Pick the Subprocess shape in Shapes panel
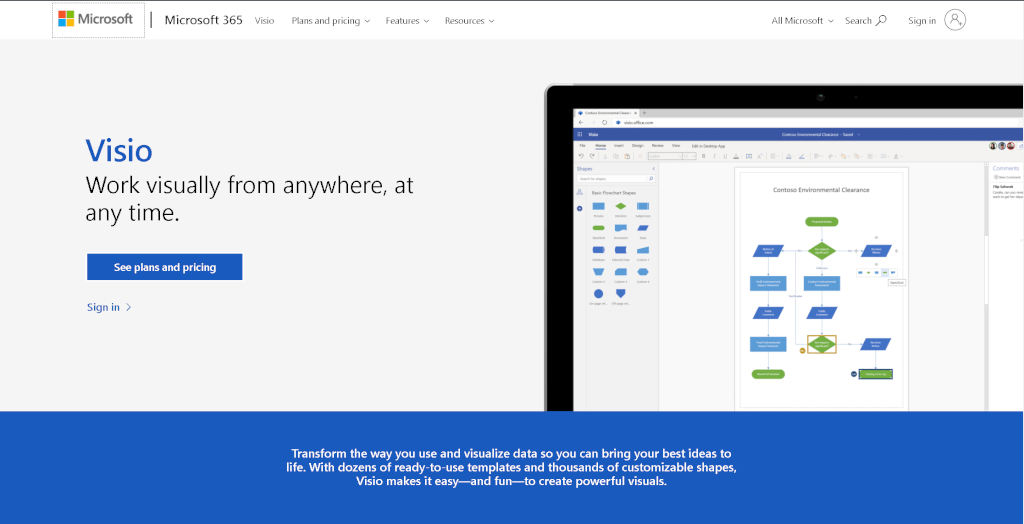The width and height of the screenshot is (1024, 524). tap(643, 206)
